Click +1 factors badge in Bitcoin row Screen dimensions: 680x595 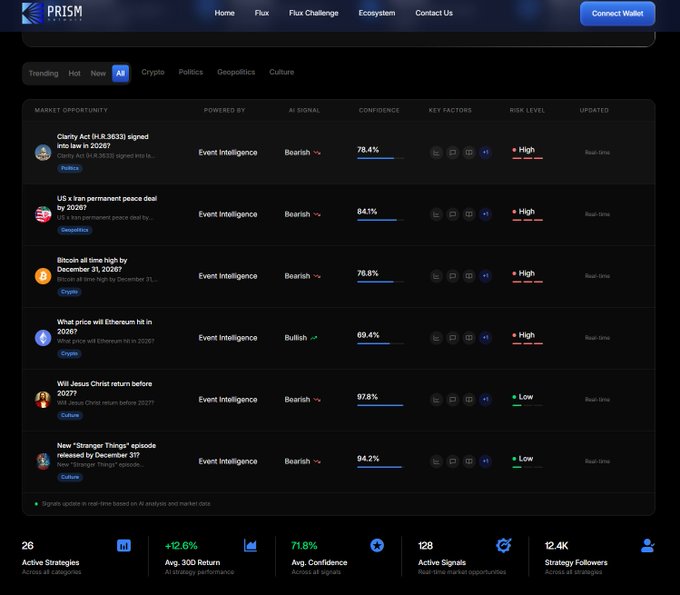485,276
